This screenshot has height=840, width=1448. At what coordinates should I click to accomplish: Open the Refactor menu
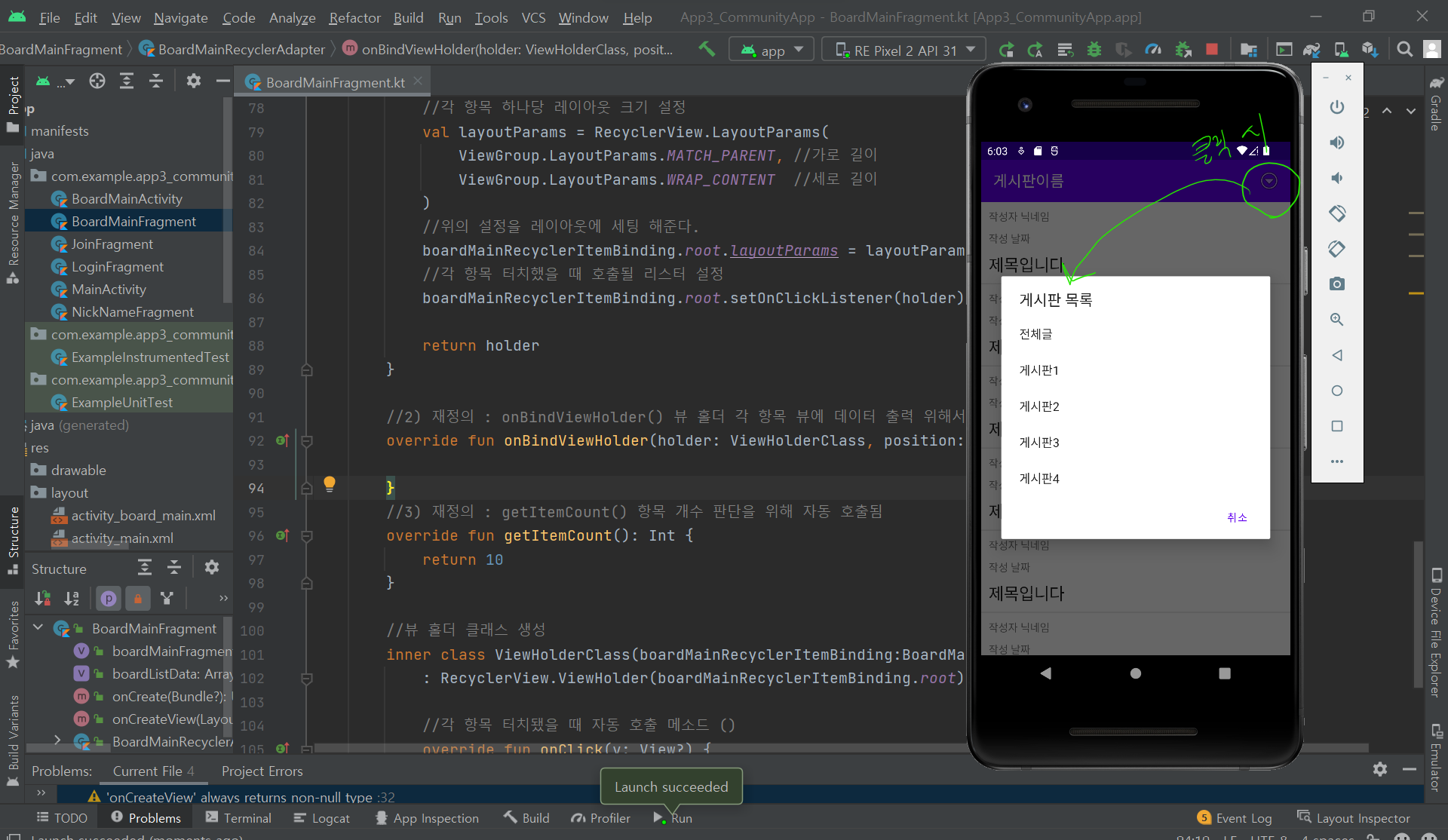point(354,17)
